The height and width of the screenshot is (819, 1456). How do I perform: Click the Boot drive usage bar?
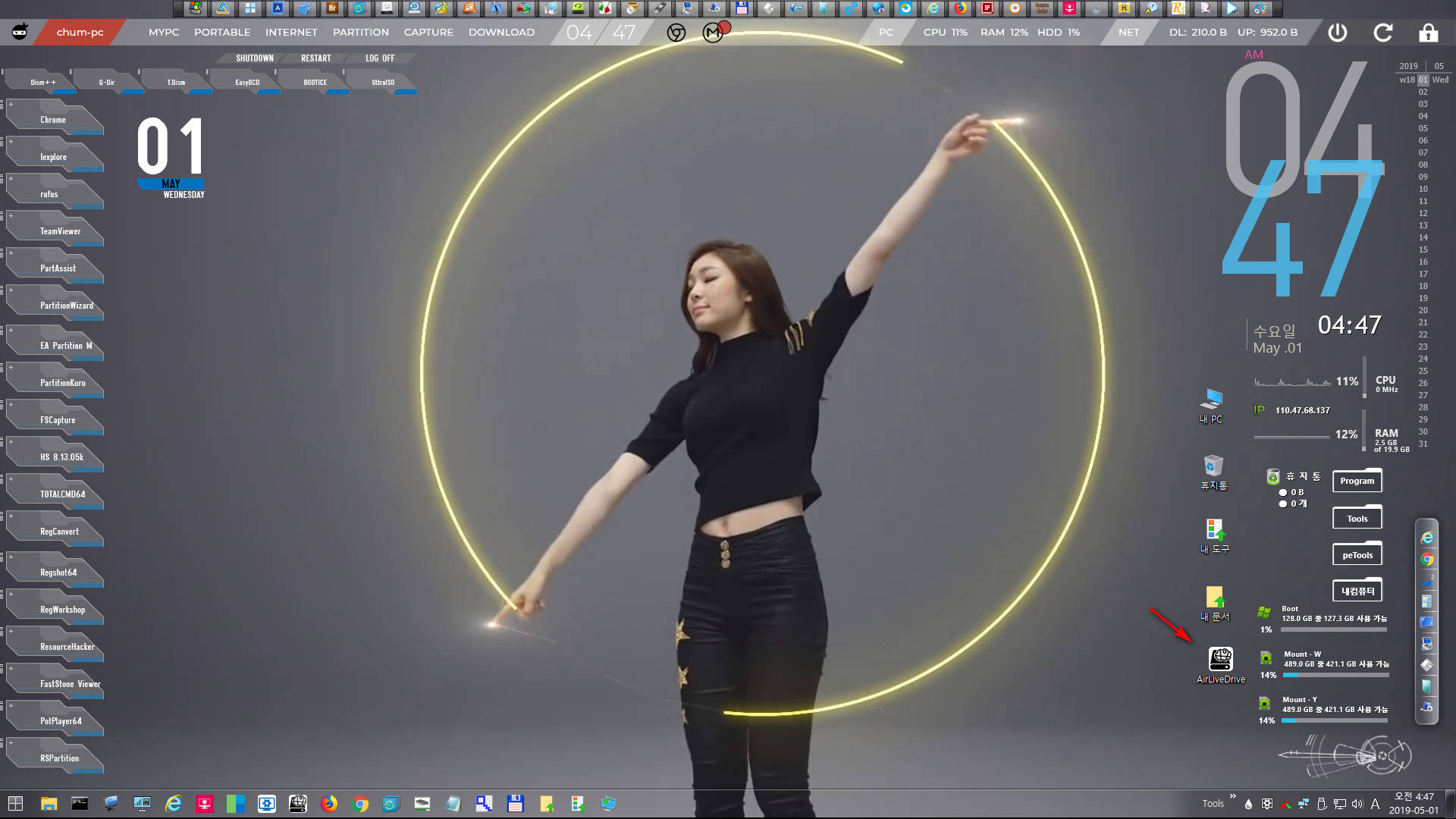(1334, 629)
